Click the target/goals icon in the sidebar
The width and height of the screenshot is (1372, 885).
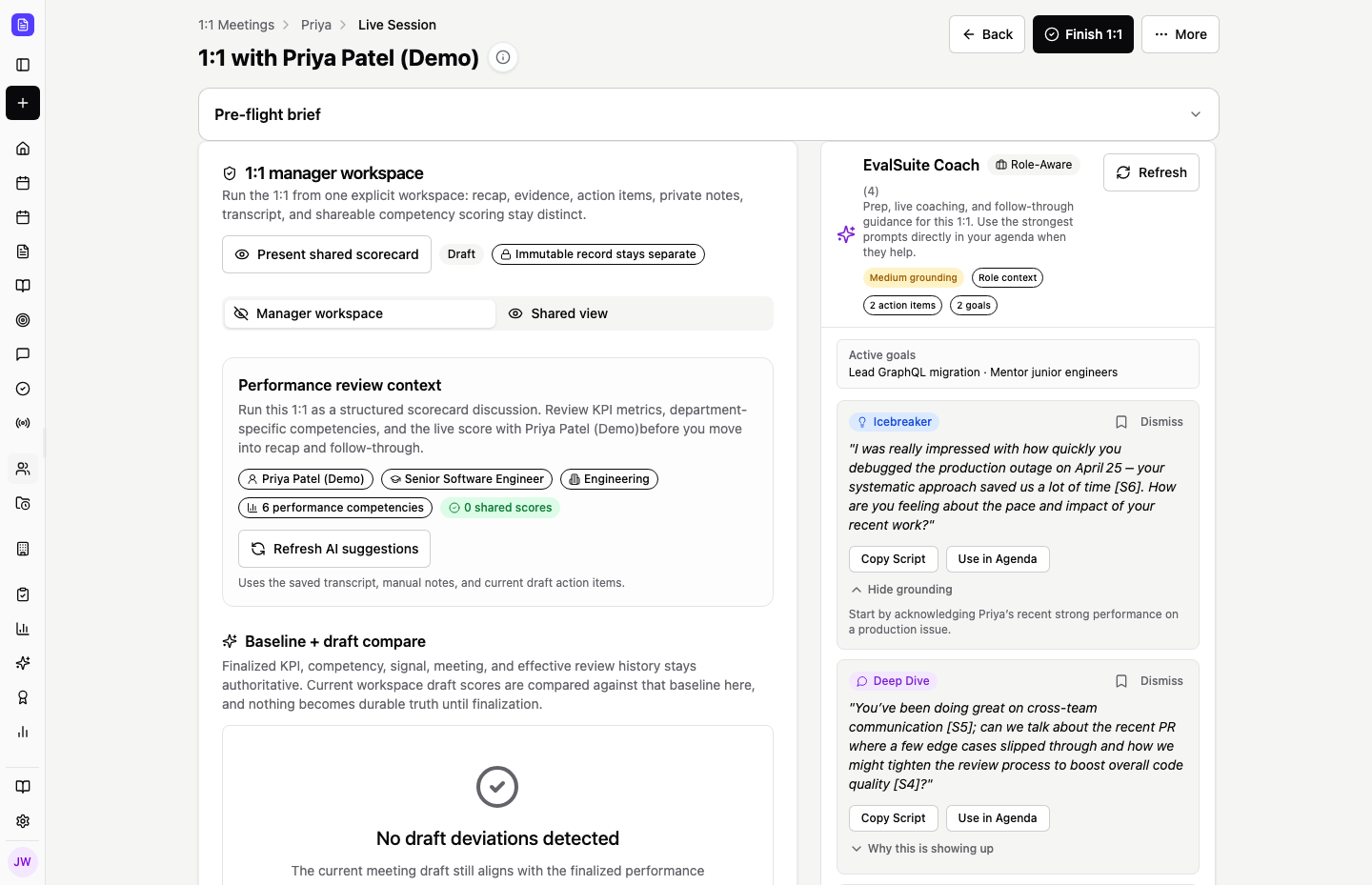tap(23, 320)
